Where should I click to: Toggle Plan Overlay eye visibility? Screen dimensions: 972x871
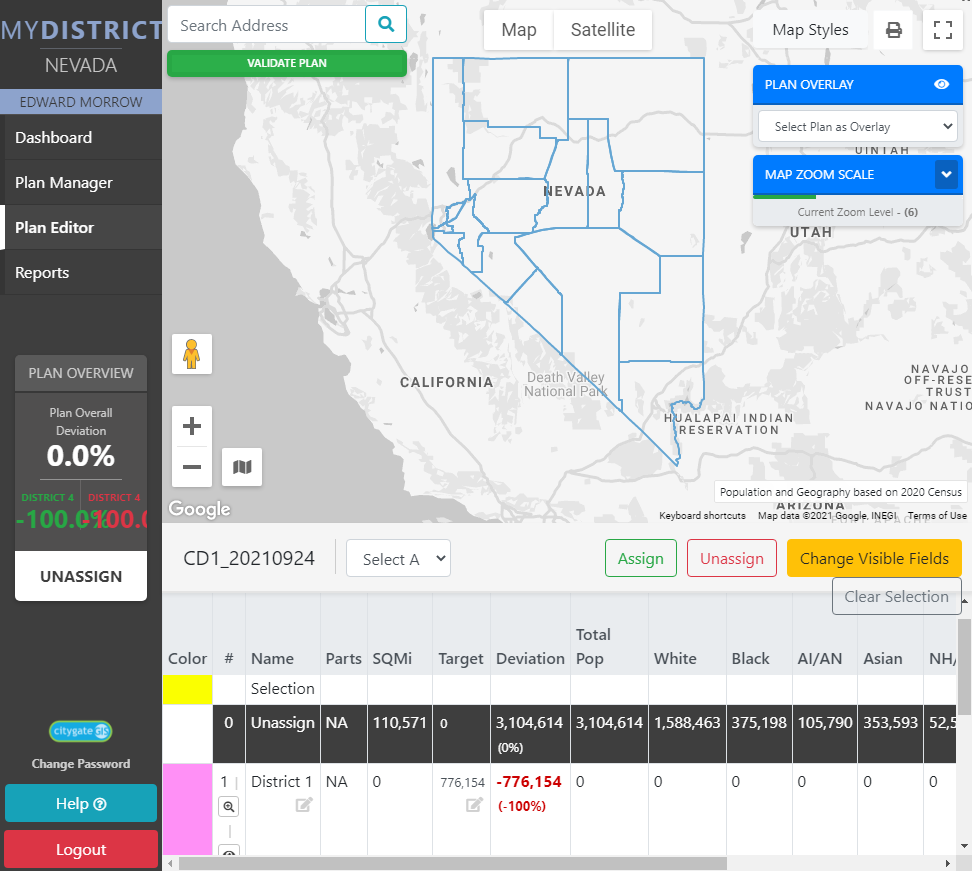[941, 85]
